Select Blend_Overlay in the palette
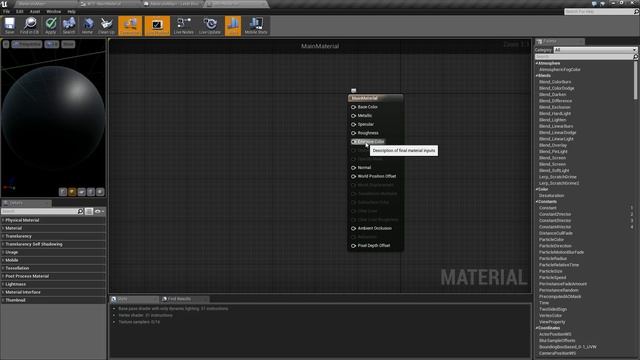 coord(553,145)
